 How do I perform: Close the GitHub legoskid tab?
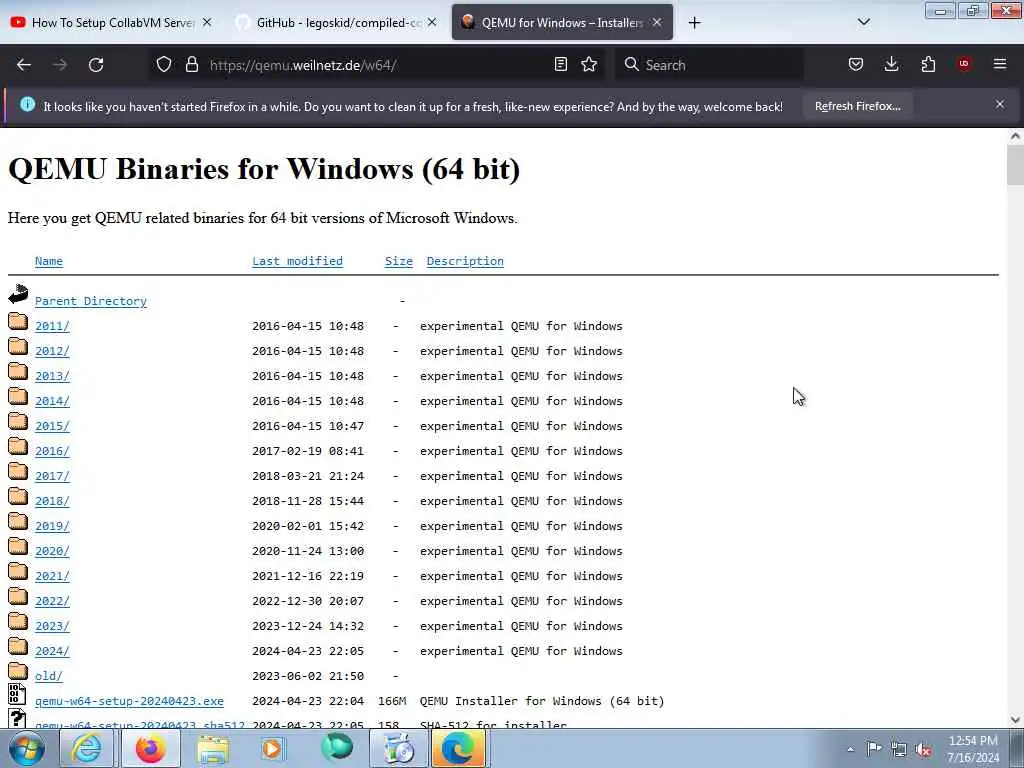(432, 22)
